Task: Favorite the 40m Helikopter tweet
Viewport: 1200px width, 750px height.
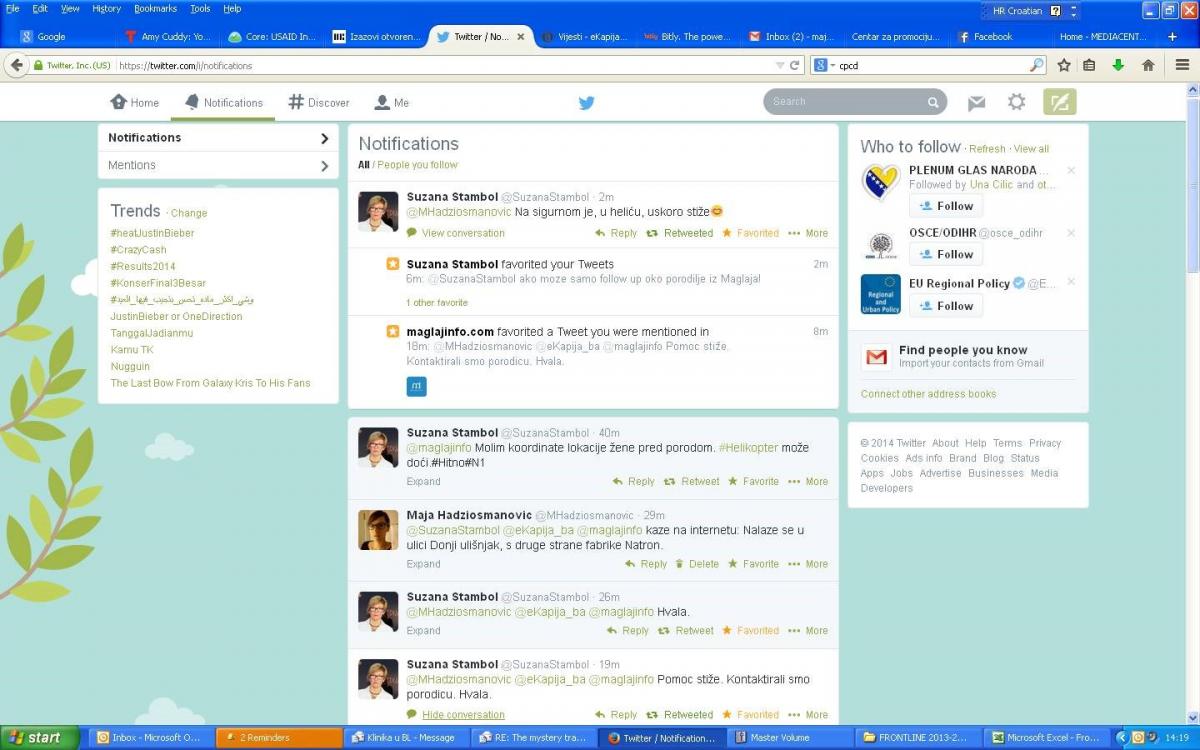Action: point(753,481)
